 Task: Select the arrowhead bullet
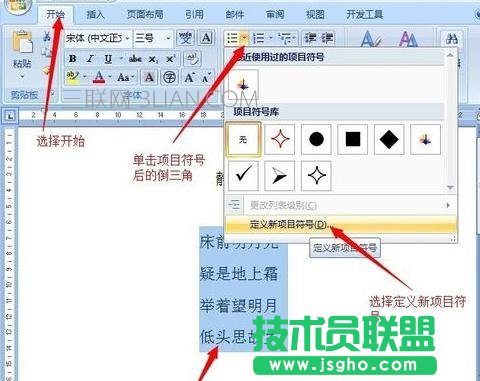pos(280,176)
